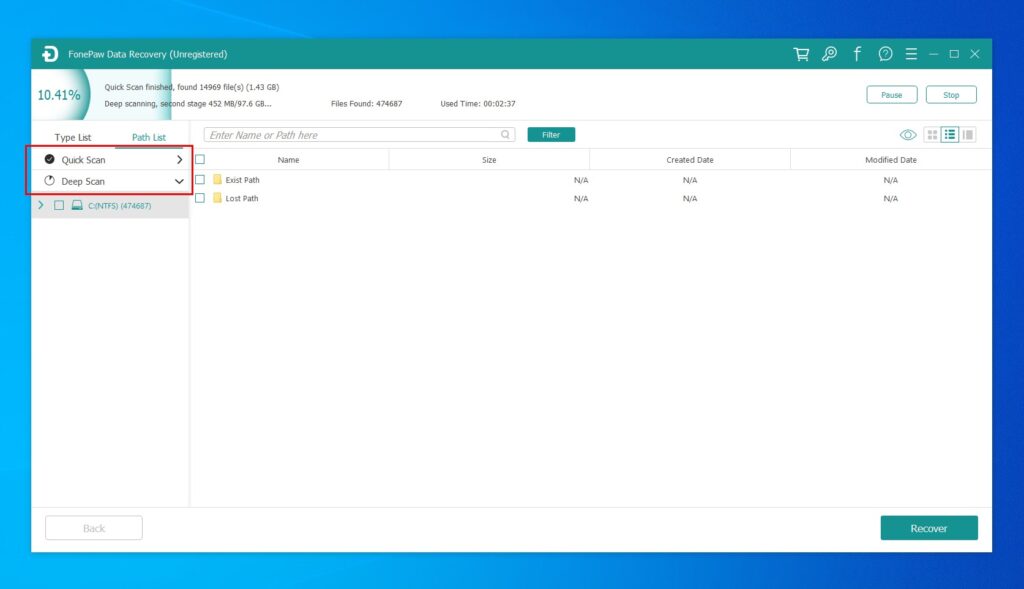The image size is (1024, 589).
Task: Switch to thumbnail view mode
Action: tap(932, 134)
